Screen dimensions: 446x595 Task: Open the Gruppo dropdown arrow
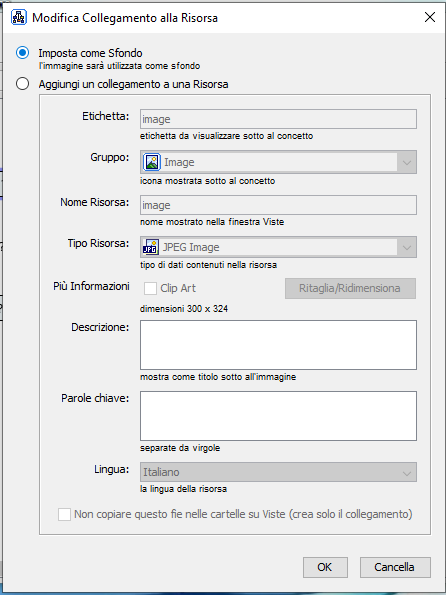point(407,162)
